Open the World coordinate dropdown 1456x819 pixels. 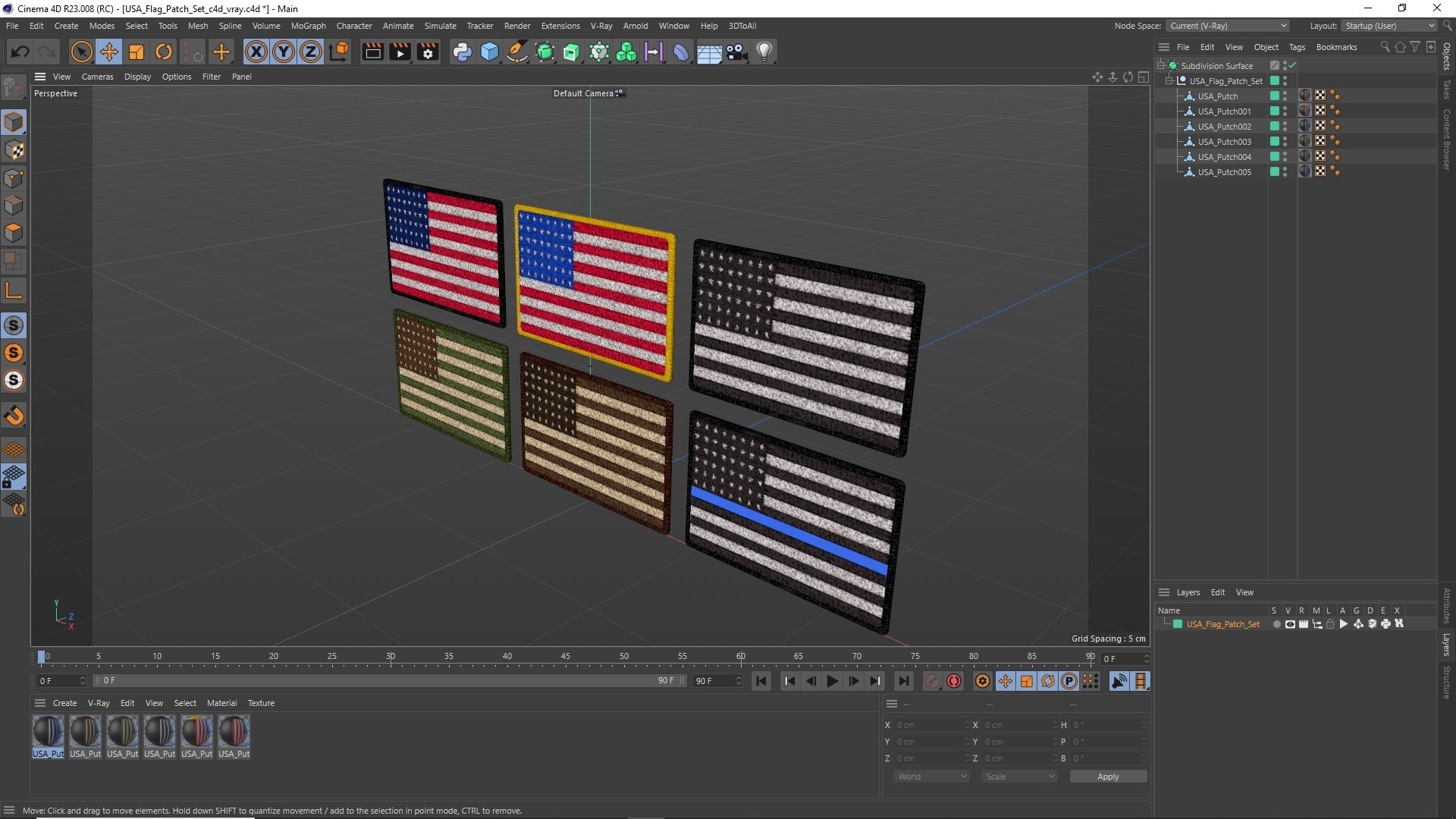[x=931, y=777]
